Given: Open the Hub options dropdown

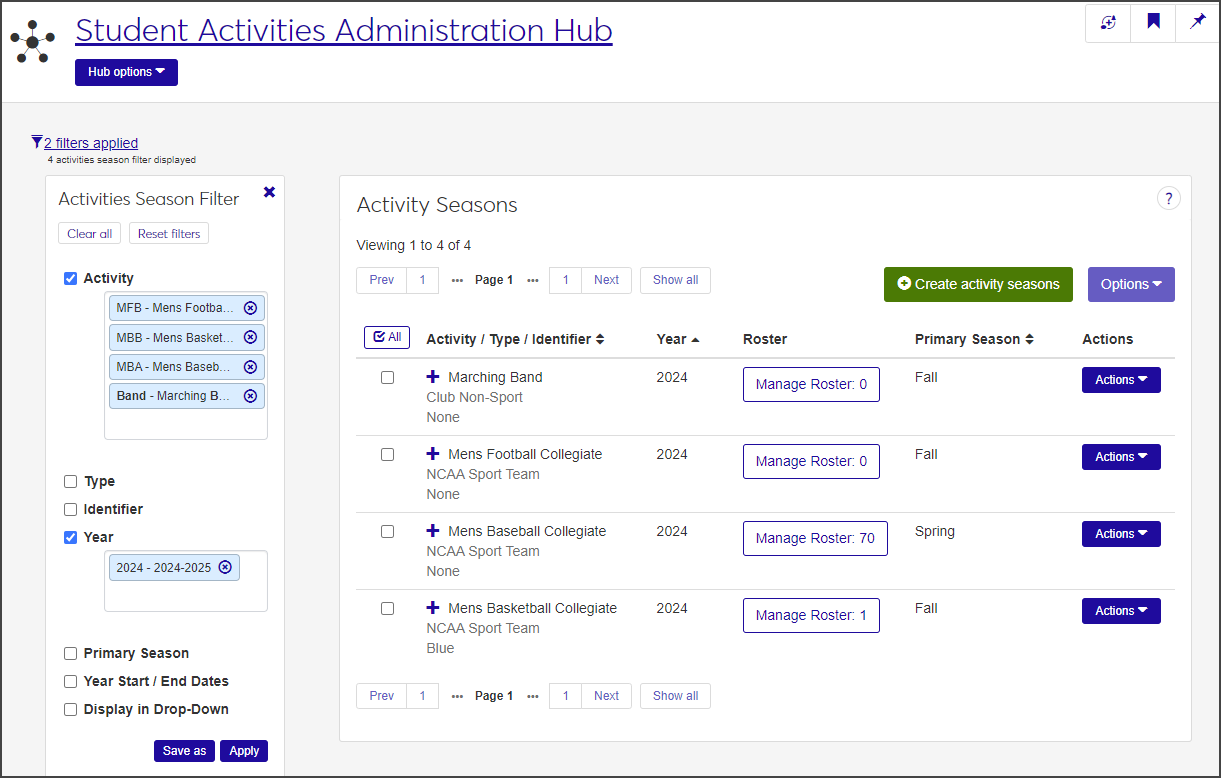Looking at the screenshot, I should click(x=126, y=72).
